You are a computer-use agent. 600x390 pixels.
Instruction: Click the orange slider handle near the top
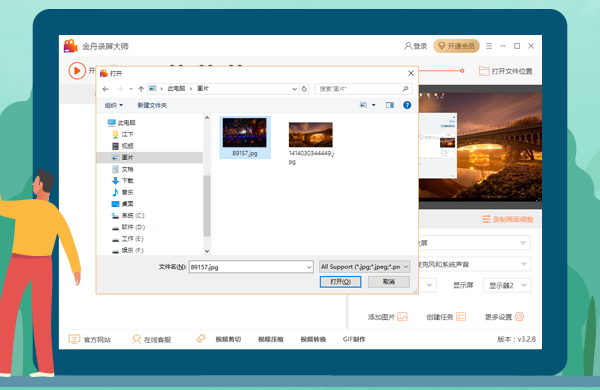point(462,71)
